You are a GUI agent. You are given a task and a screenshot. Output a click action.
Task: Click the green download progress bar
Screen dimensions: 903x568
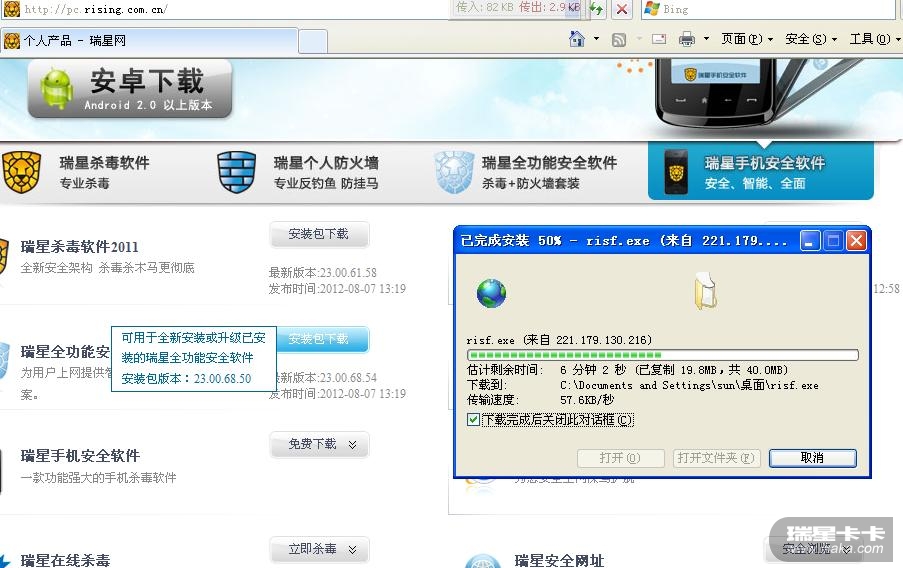pos(663,354)
